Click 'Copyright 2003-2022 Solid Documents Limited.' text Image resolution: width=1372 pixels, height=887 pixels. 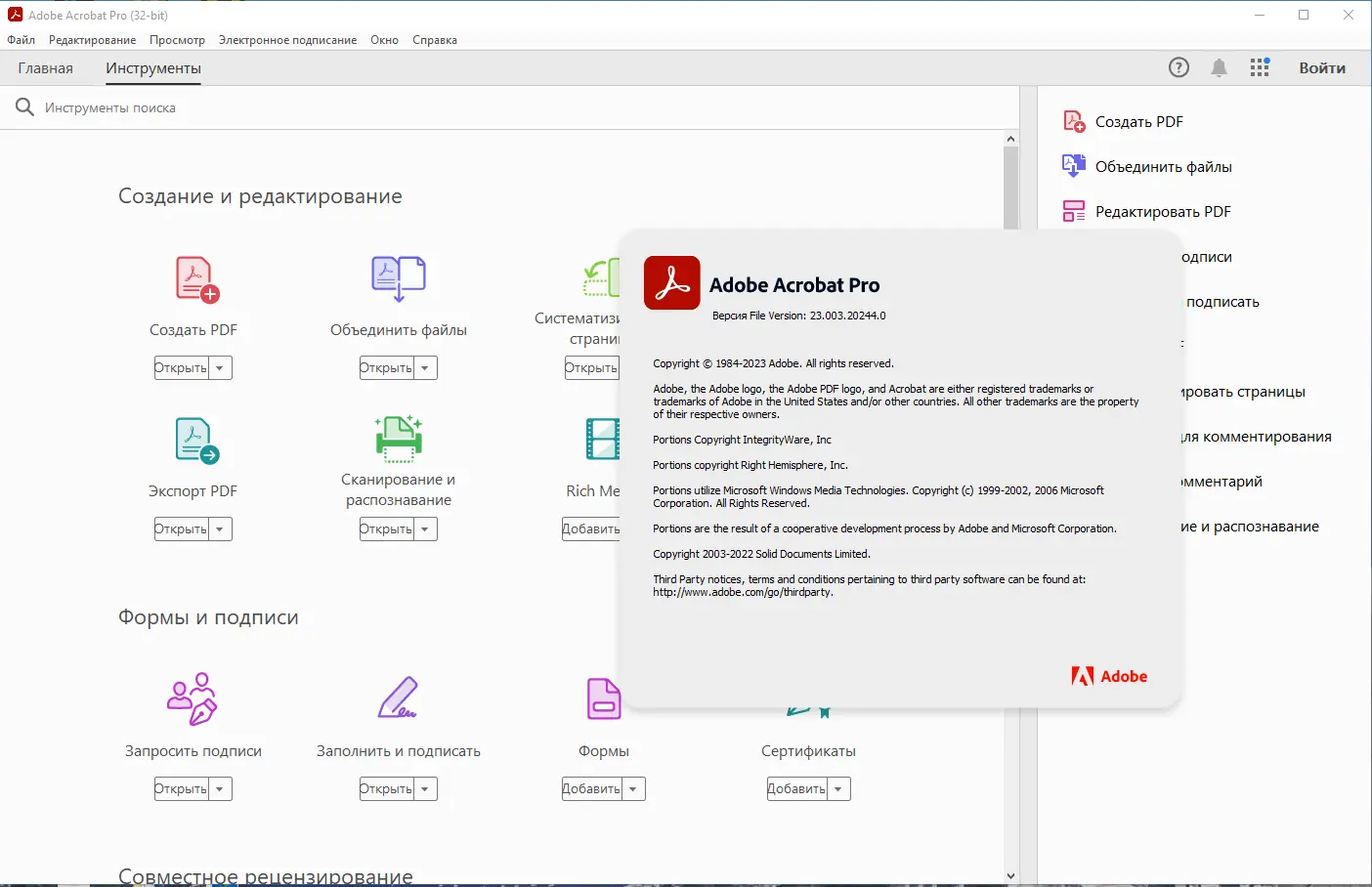click(x=761, y=554)
